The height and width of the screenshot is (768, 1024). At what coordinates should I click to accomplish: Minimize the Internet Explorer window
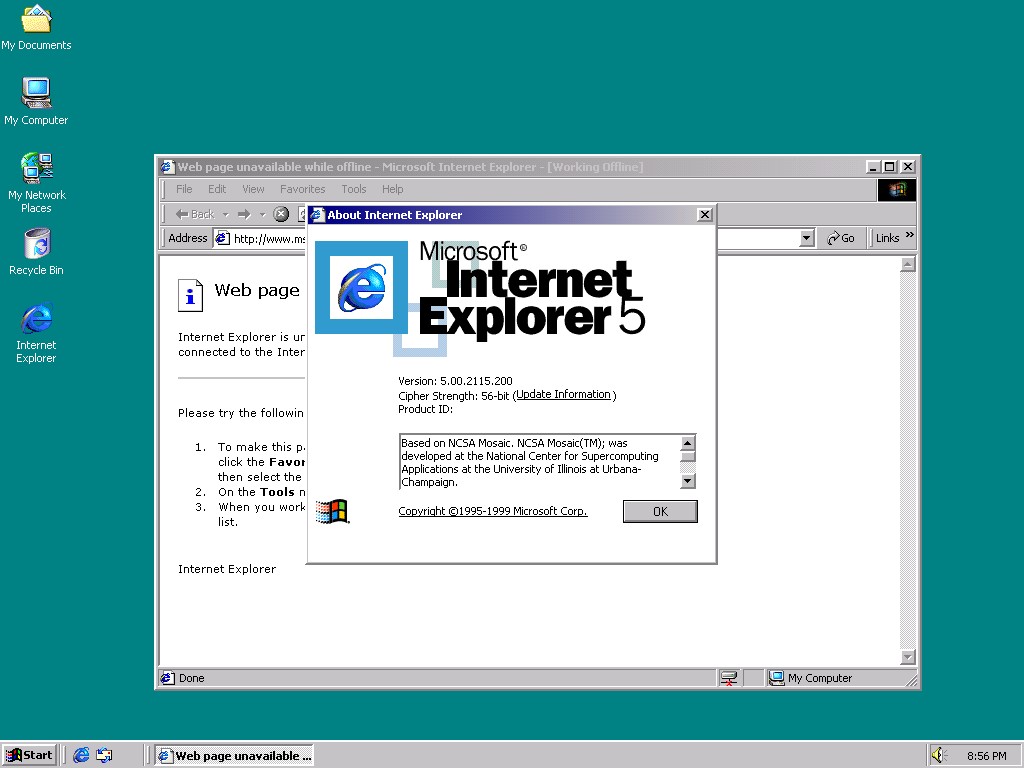pos(872,167)
